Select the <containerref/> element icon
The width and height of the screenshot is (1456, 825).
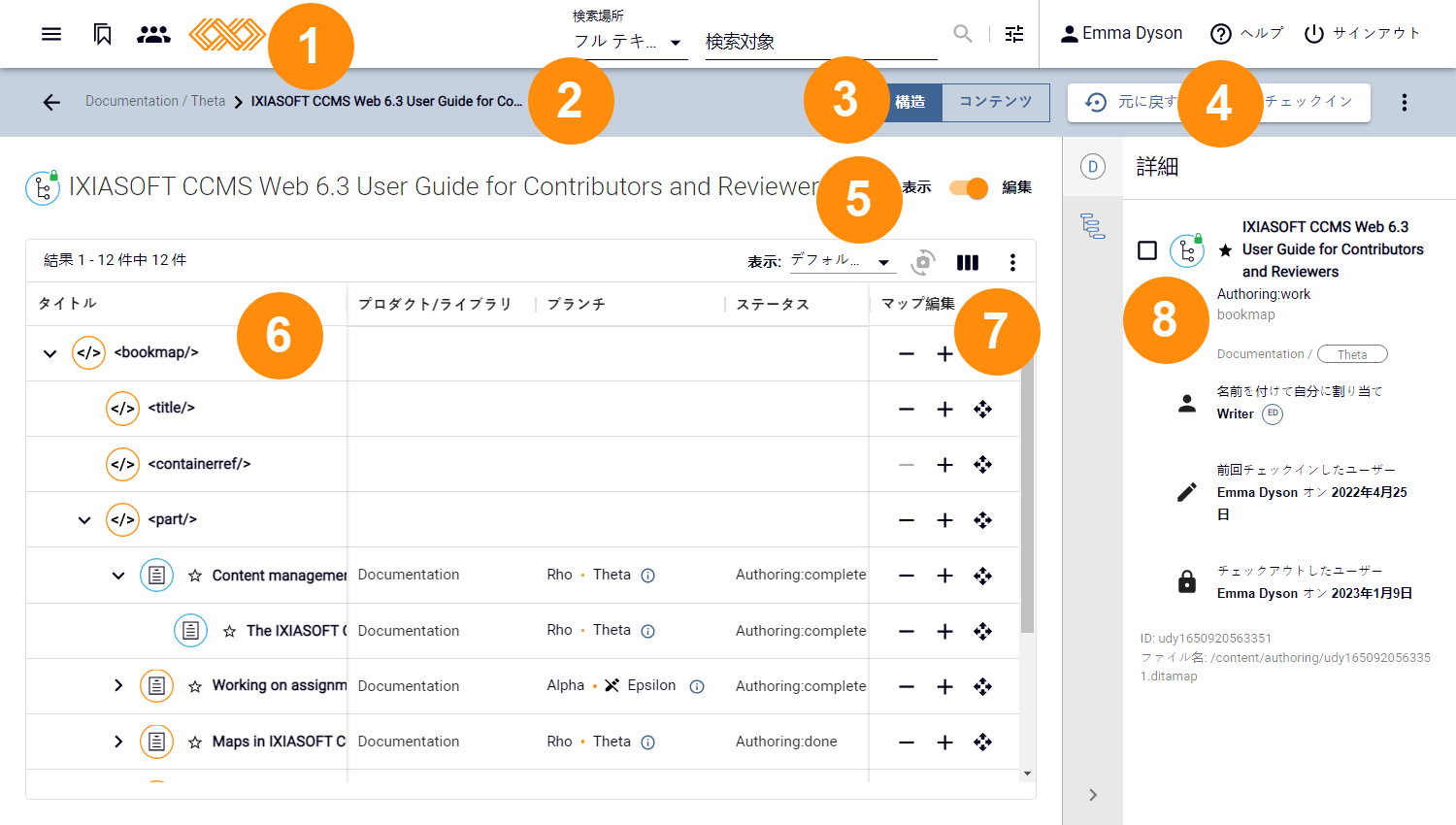(x=122, y=464)
